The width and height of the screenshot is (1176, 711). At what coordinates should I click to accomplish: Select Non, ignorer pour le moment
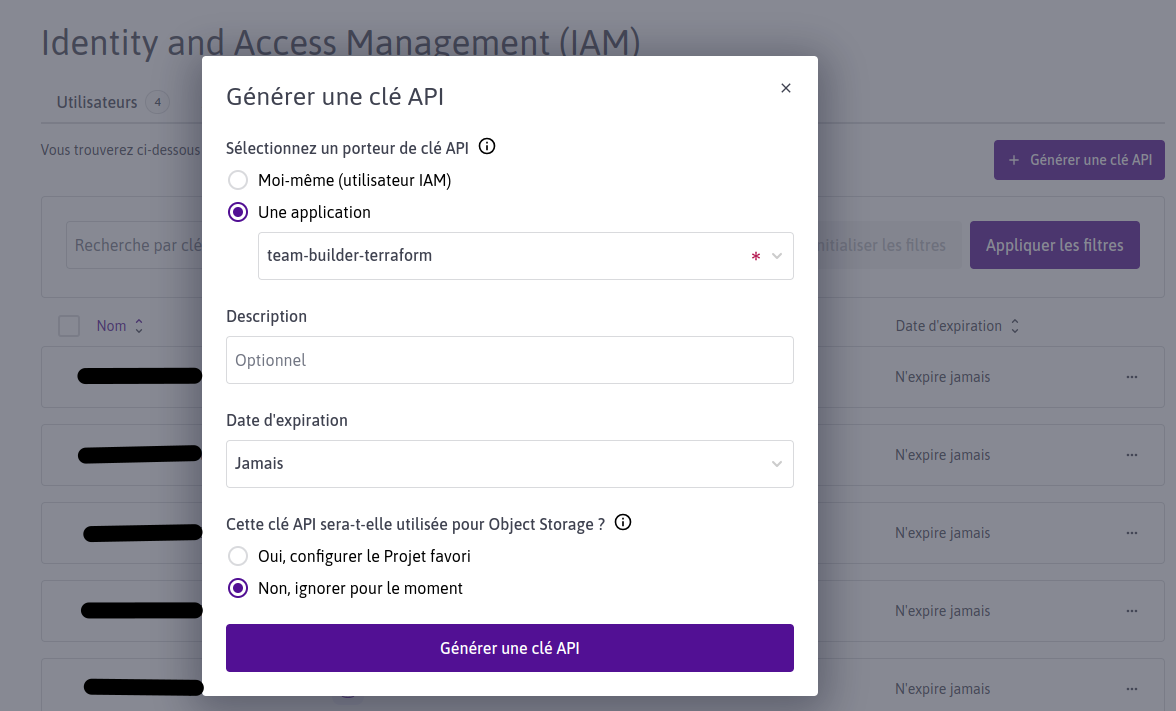[238, 588]
